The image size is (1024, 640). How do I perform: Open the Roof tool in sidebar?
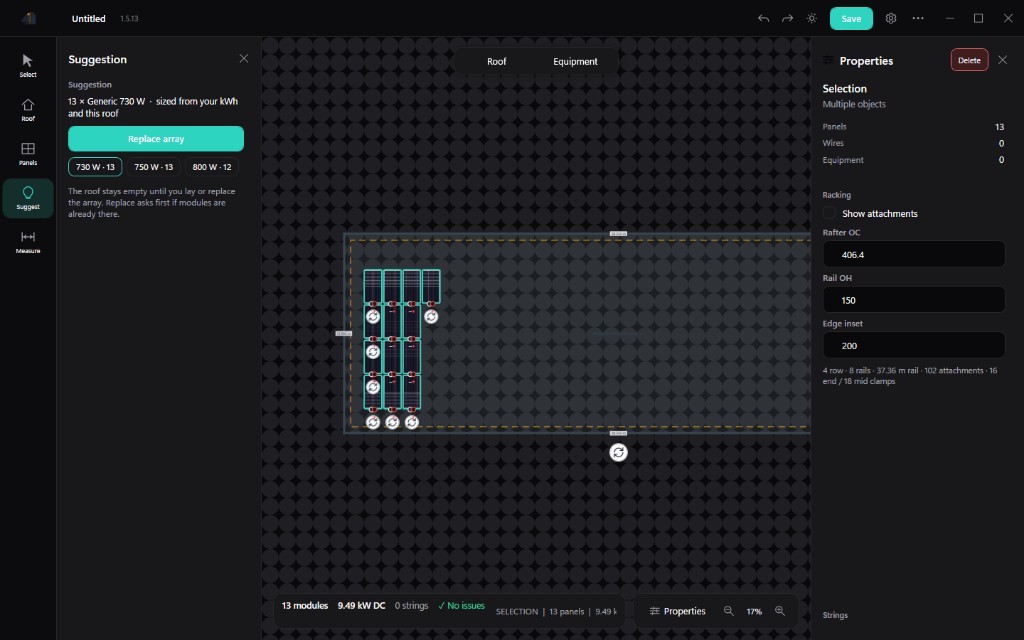[x=27, y=110]
